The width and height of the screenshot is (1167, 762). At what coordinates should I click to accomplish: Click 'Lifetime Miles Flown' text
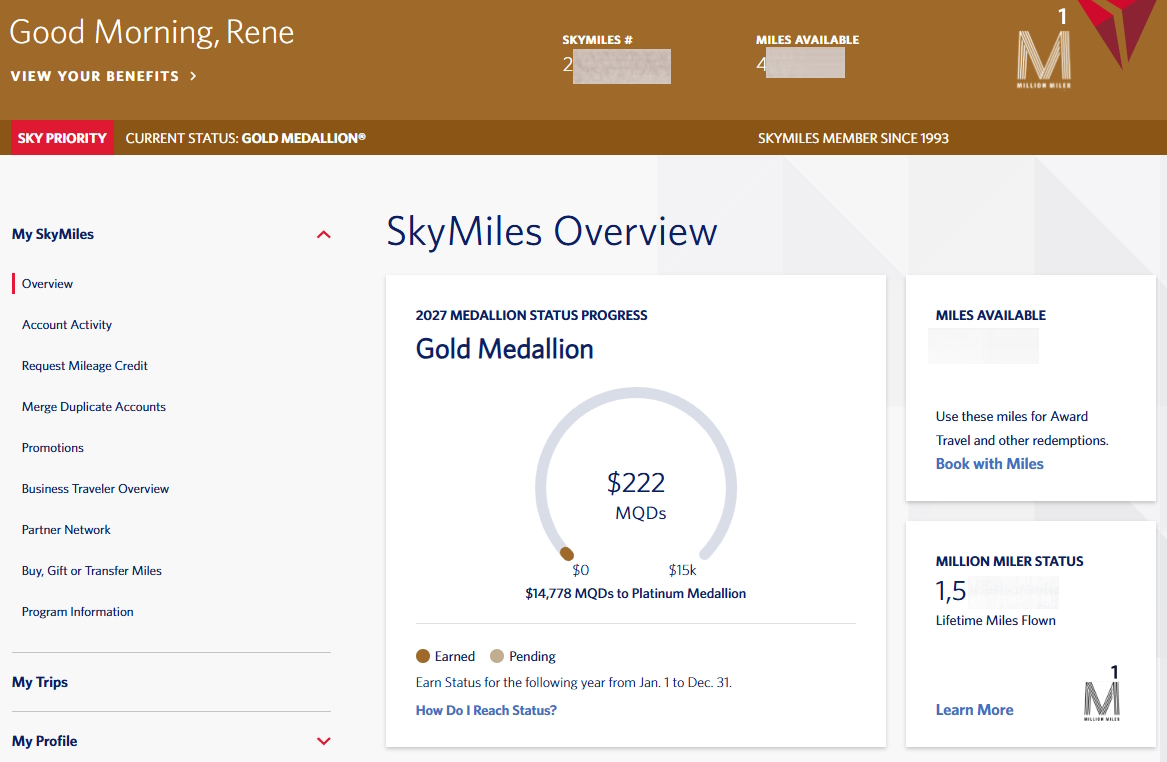pyautogui.click(x=995, y=621)
